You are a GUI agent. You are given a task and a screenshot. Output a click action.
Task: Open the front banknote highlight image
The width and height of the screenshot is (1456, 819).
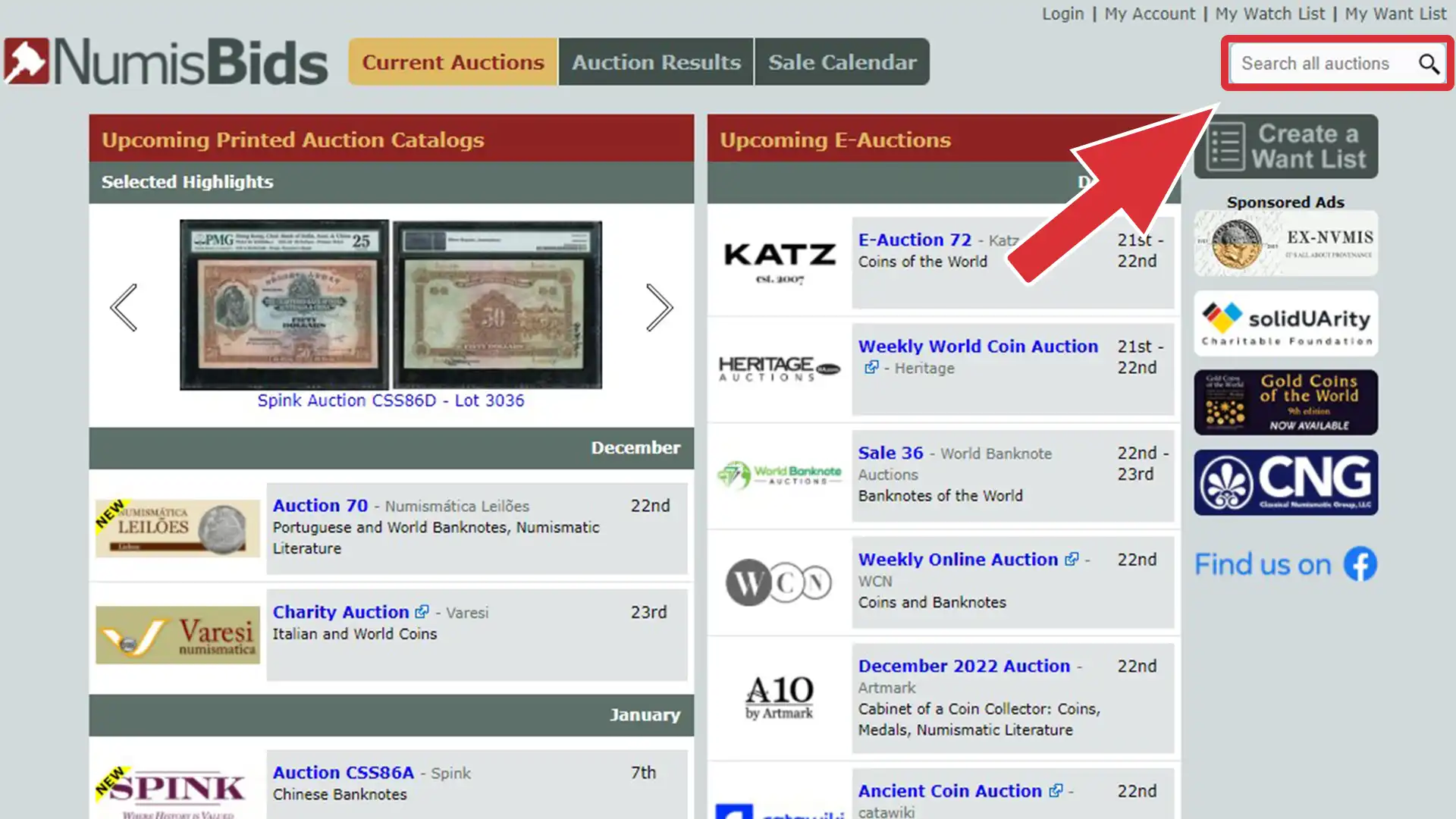pos(284,305)
